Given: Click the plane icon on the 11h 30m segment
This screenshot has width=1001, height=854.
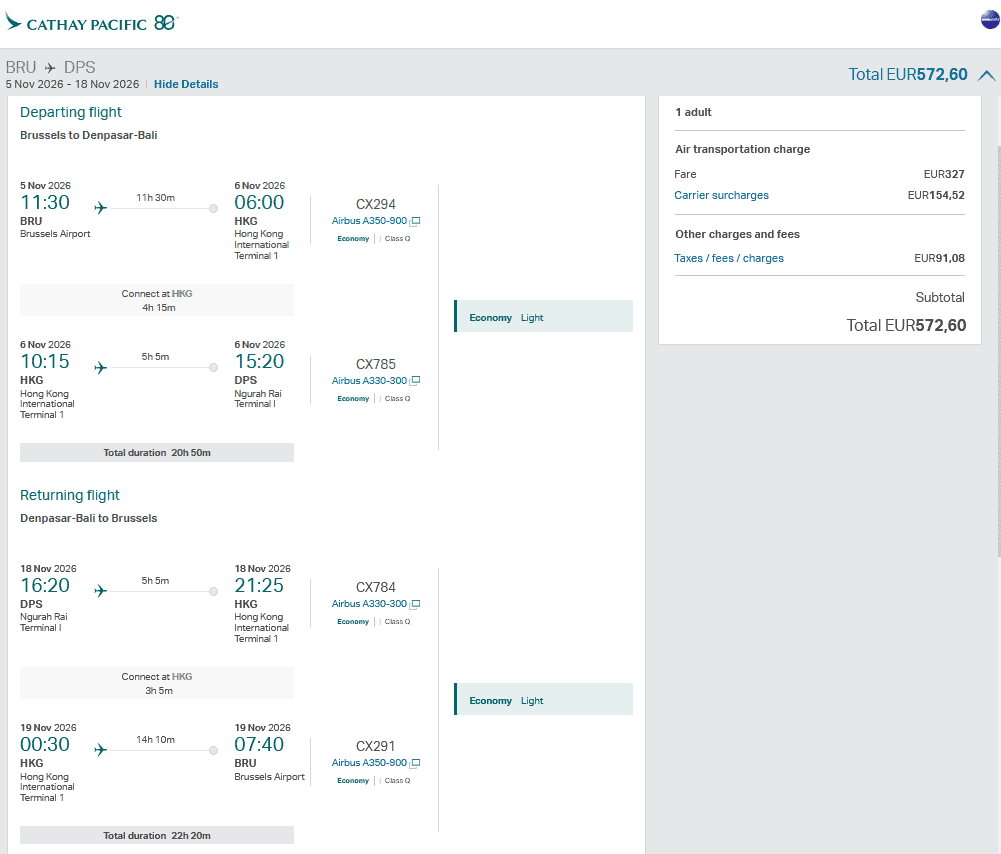Looking at the screenshot, I should [x=100, y=208].
